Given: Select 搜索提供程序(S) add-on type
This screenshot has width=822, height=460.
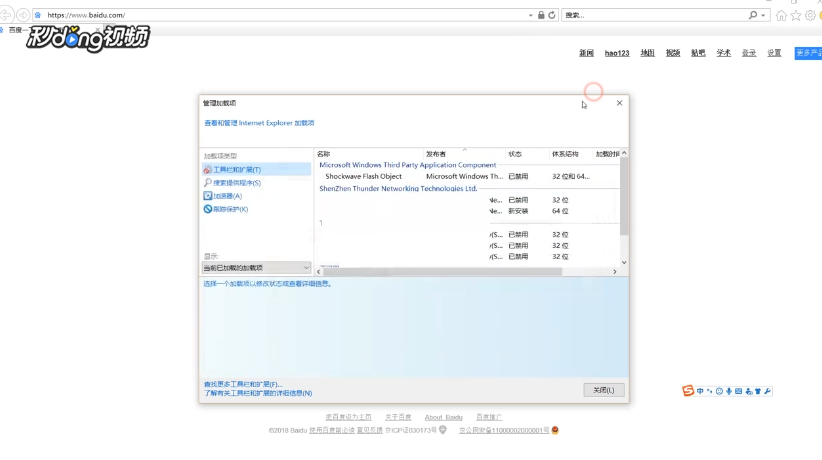Looking at the screenshot, I should pos(232,183).
